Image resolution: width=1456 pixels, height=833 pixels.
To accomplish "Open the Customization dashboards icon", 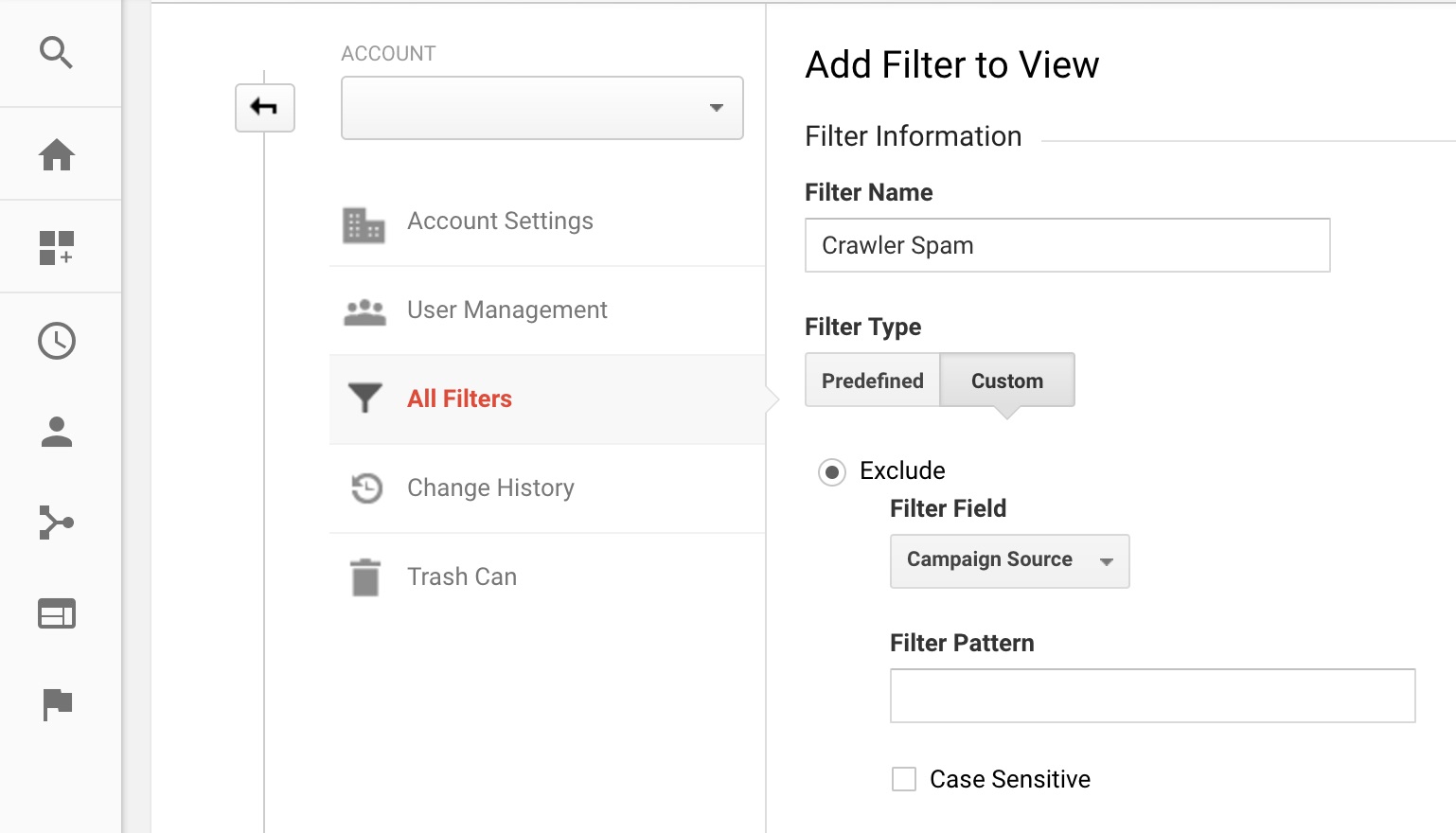I will (x=57, y=246).
